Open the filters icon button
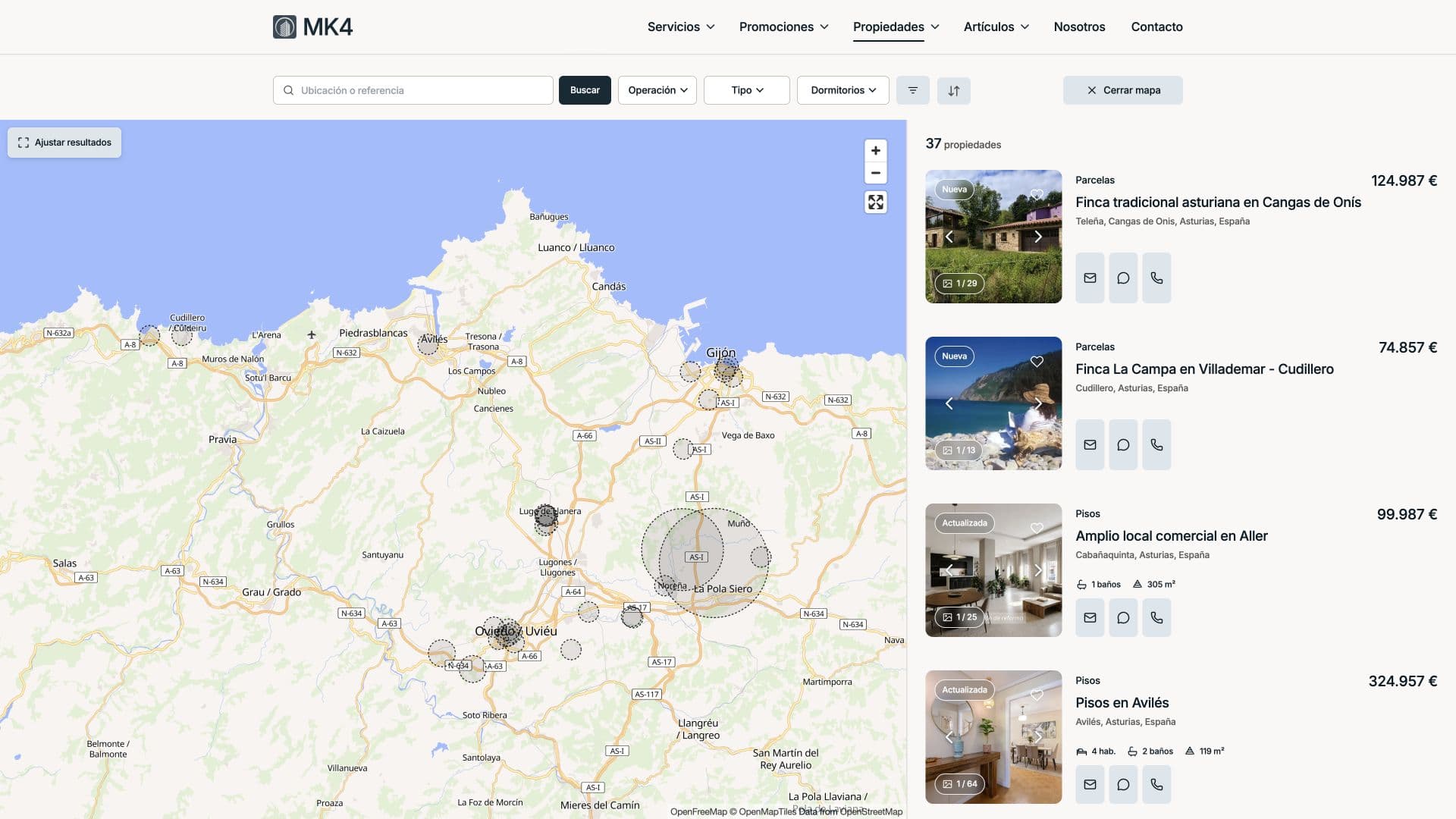Screen dimensions: 1456x819 coord(913,90)
